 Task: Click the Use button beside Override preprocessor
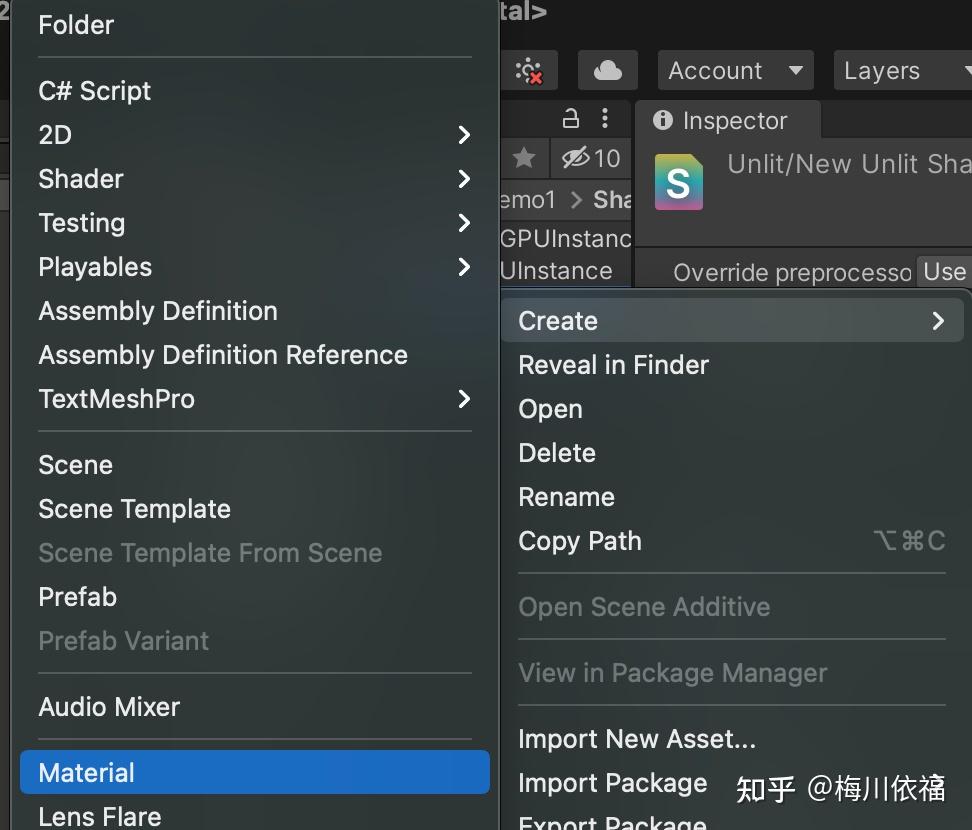point(944,272)
